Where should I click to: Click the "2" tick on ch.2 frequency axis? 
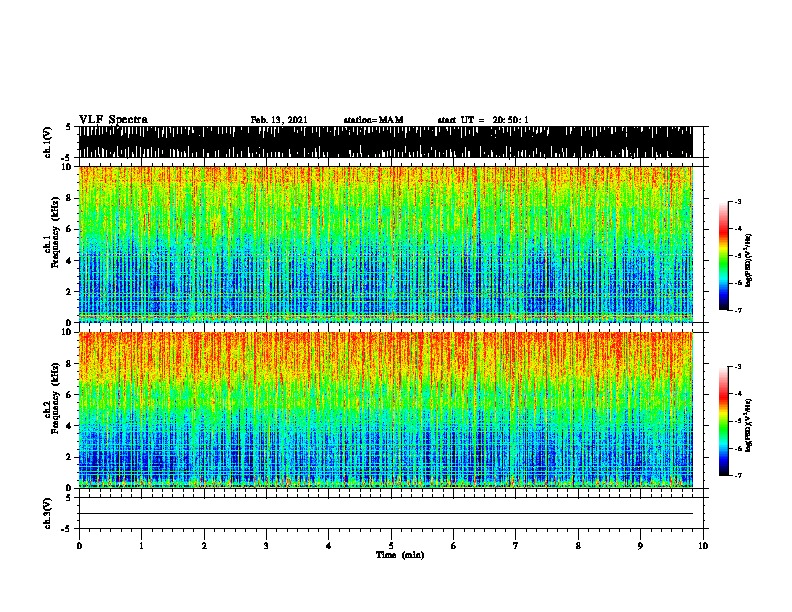[70, 457]
